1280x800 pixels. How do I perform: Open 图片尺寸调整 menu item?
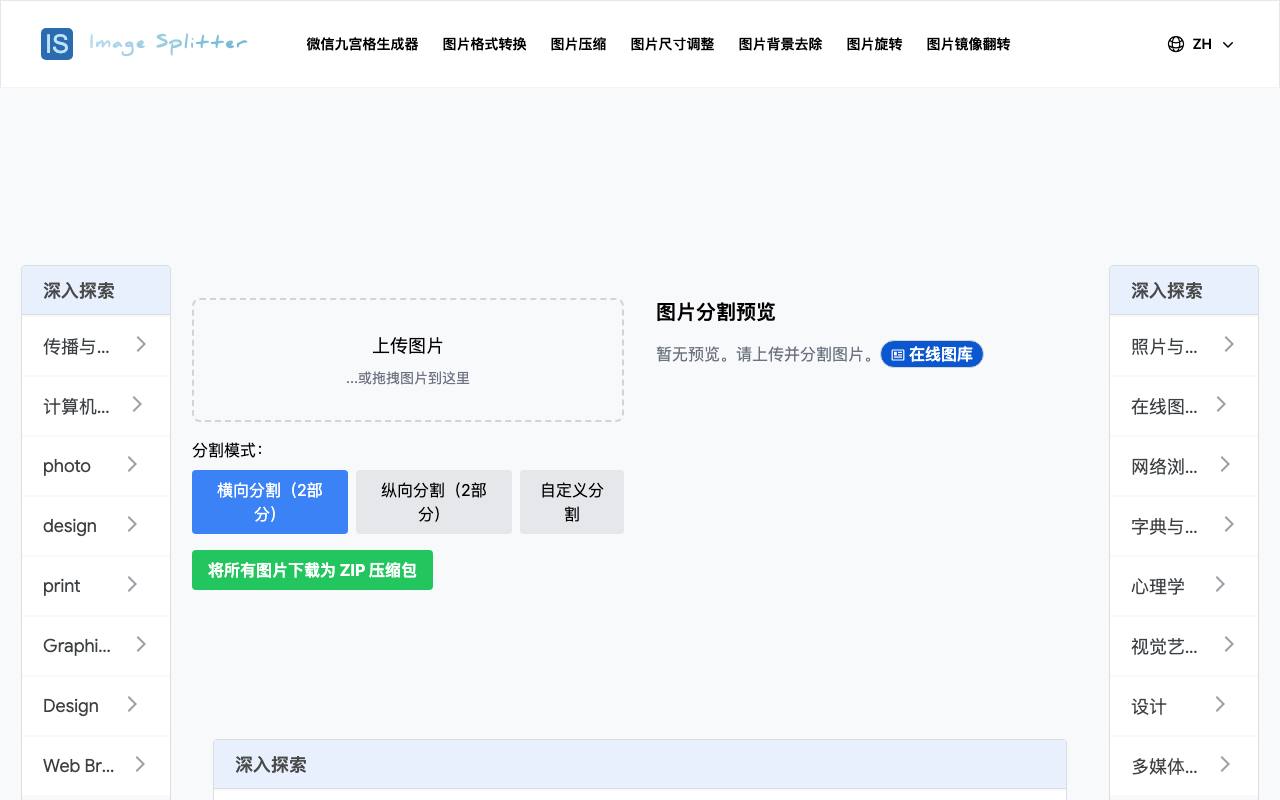[672, 44]
